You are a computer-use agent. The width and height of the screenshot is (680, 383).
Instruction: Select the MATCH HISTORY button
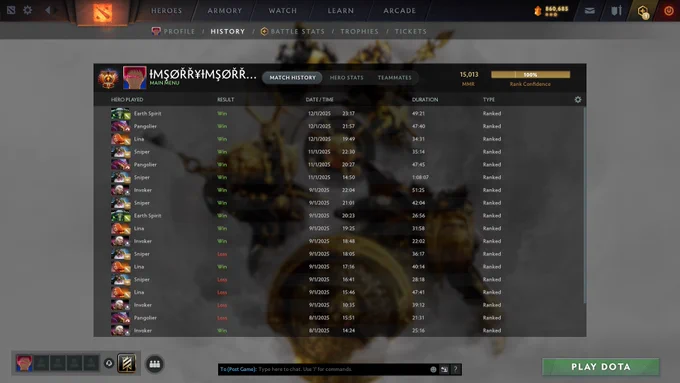pyautogui.click(x=293, y=78)
